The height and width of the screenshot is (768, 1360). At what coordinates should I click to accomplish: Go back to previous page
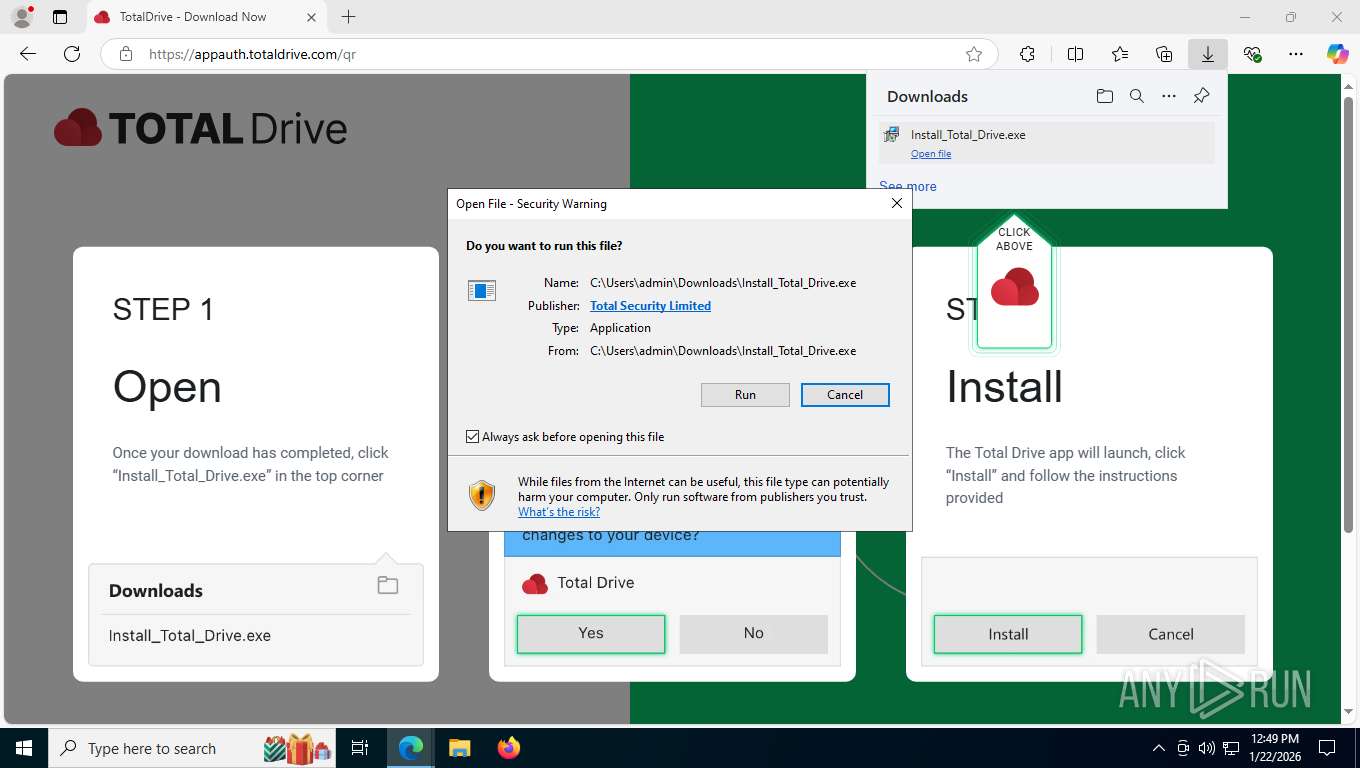click(x=28, y=54)
